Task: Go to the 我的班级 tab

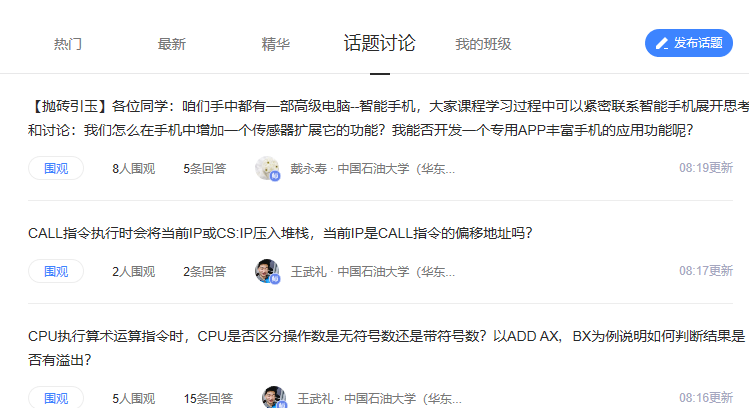Action: [483, 44]
